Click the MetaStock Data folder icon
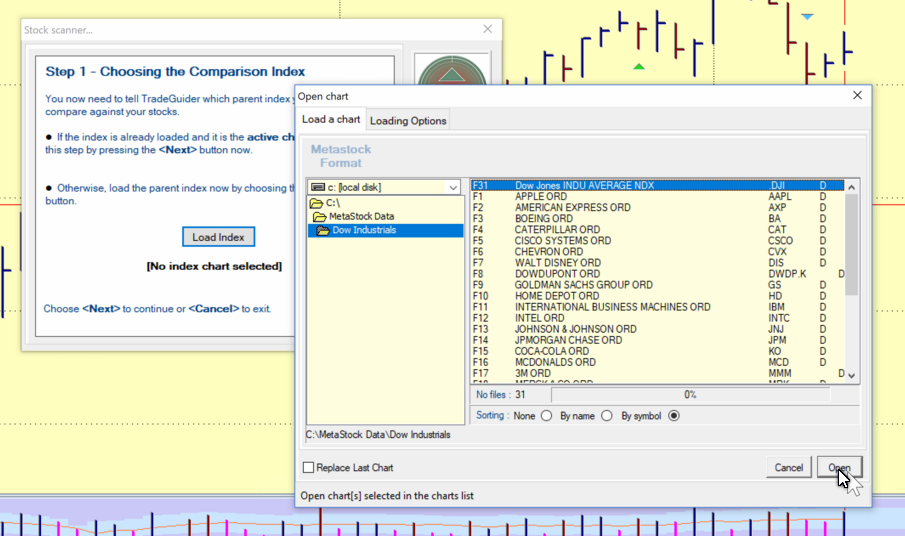The width and height of the screenshot is (905, 536). 319,217
